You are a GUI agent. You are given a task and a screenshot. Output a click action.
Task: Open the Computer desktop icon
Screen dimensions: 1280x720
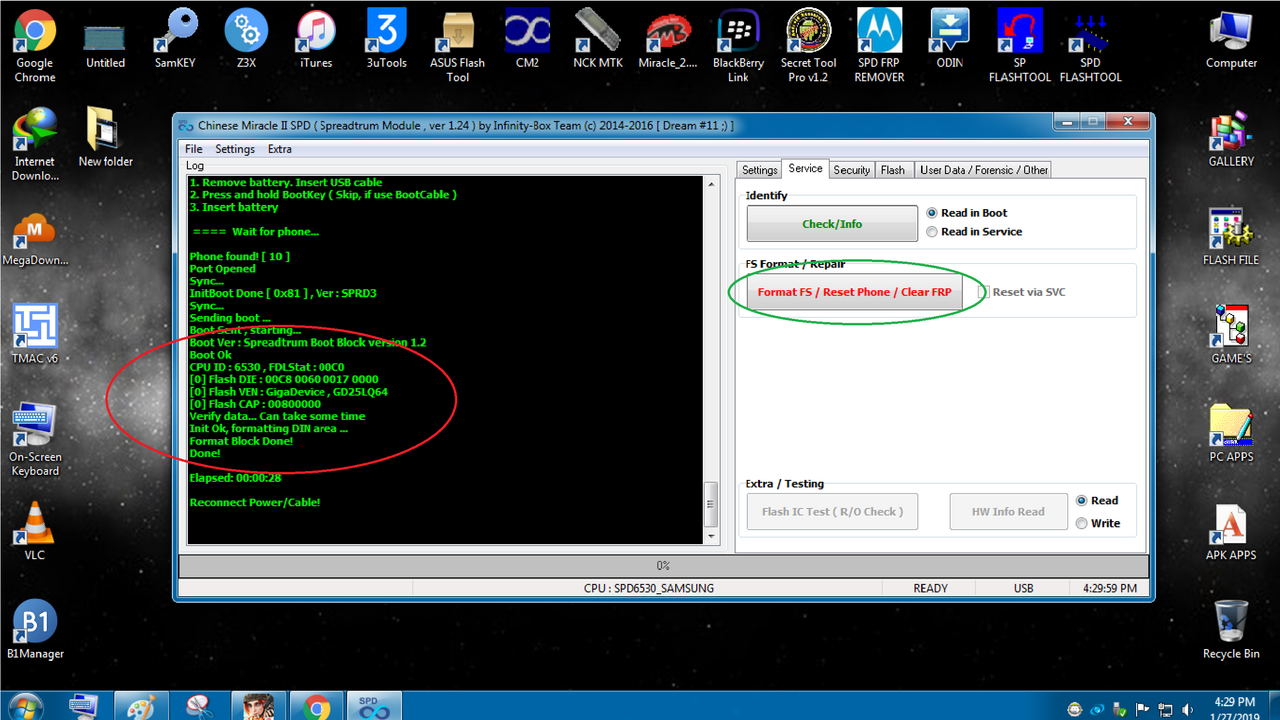[1231, 40]
